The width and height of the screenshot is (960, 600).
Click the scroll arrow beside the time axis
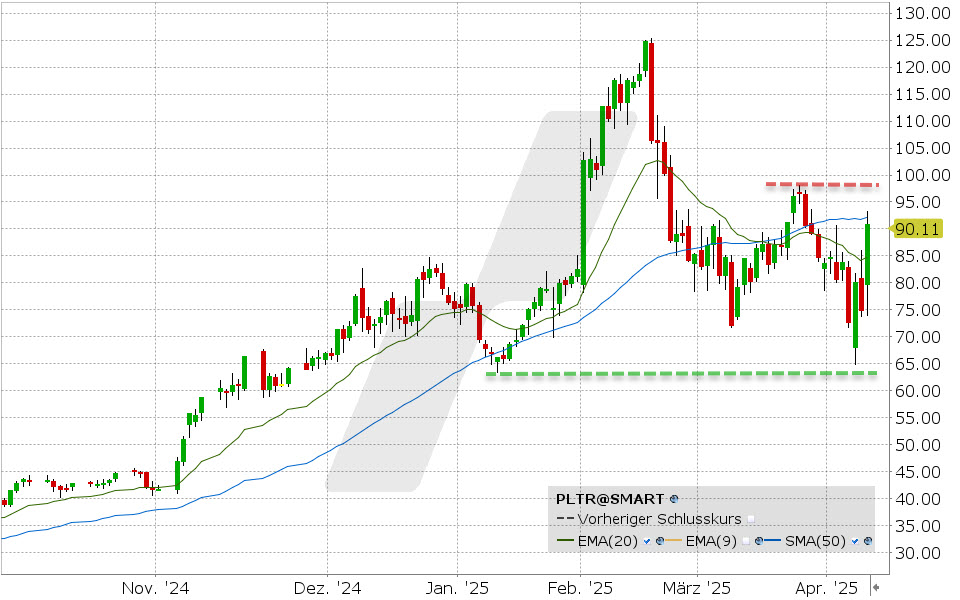pyautogui.click(x=876, y=587)
